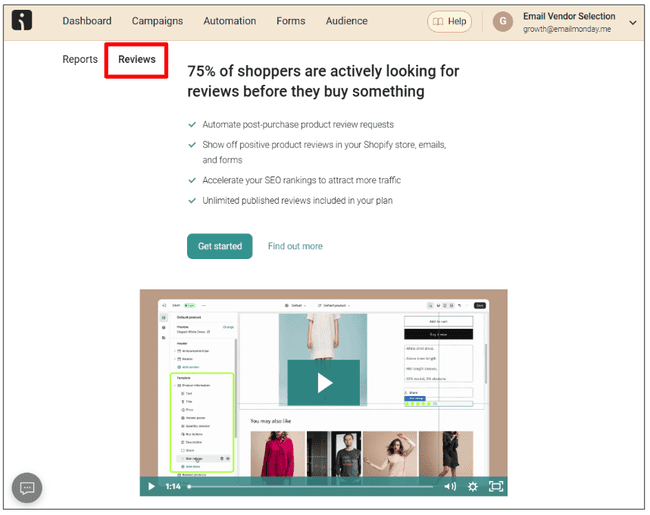
Task: Enter fullscreen video mode
Action: point(496,486)
